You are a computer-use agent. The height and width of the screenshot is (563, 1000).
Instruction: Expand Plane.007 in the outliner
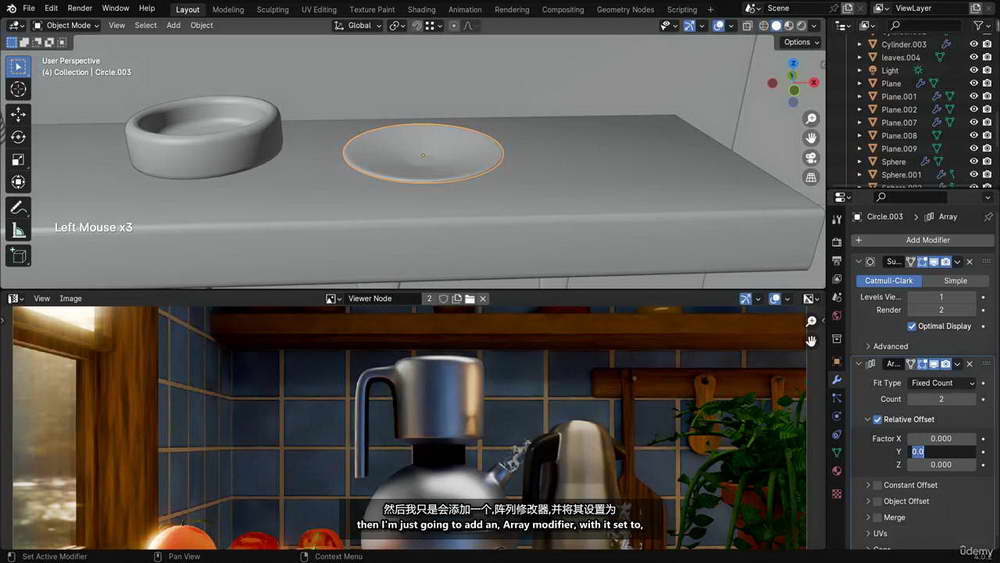859,122
